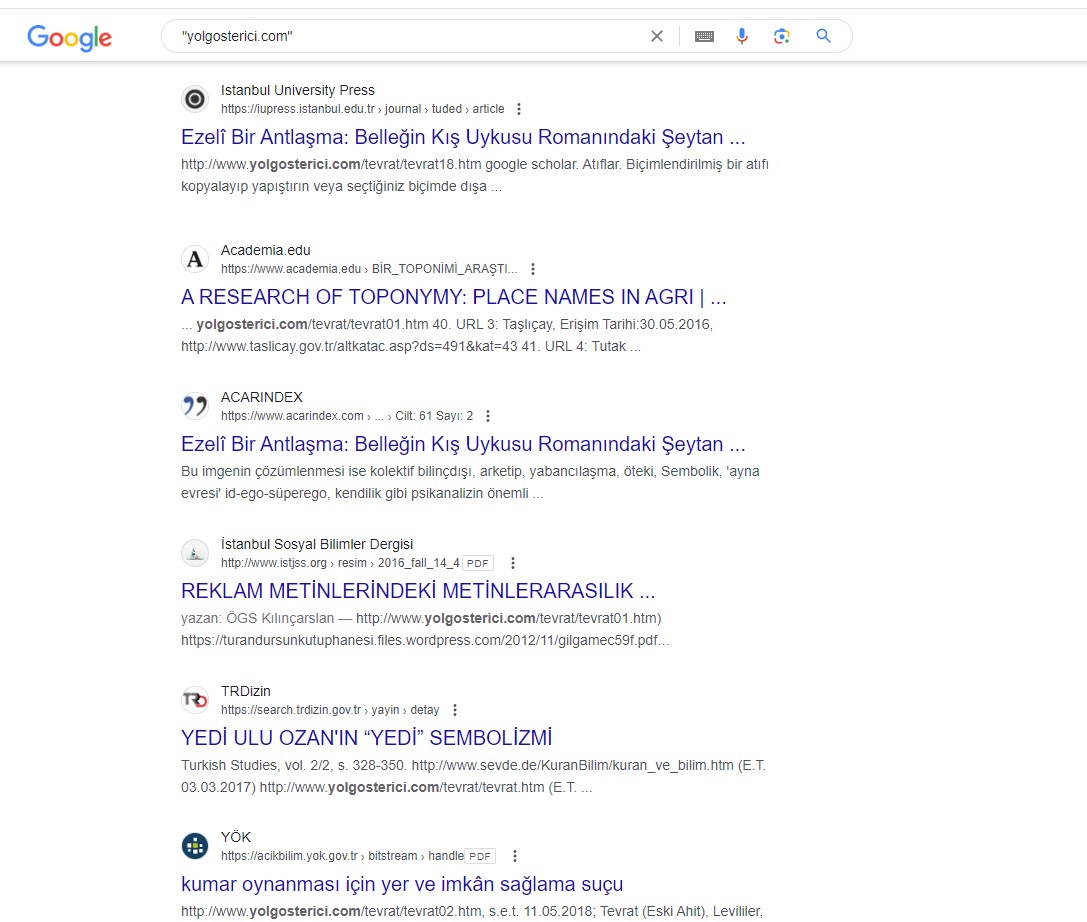Click the Istanbul University Press favicon
The image size is (1087, 922).
pyautogui.click(x=195, y=99)
